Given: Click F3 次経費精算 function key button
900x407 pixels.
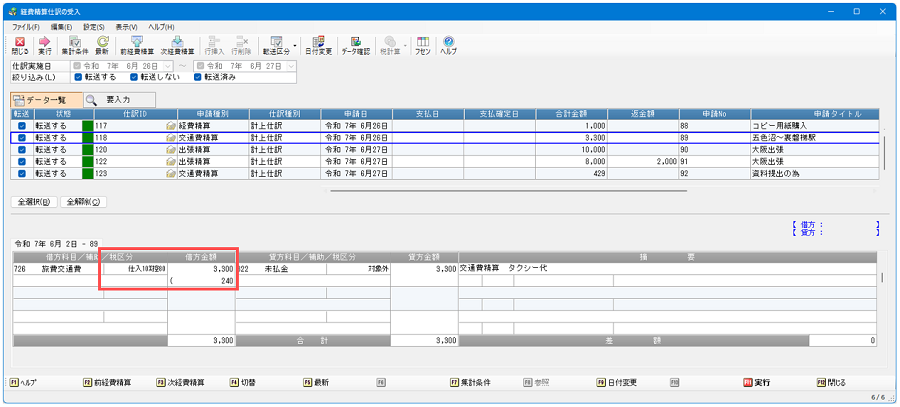Looking at the screenshot, I should [x=180, y=382].
